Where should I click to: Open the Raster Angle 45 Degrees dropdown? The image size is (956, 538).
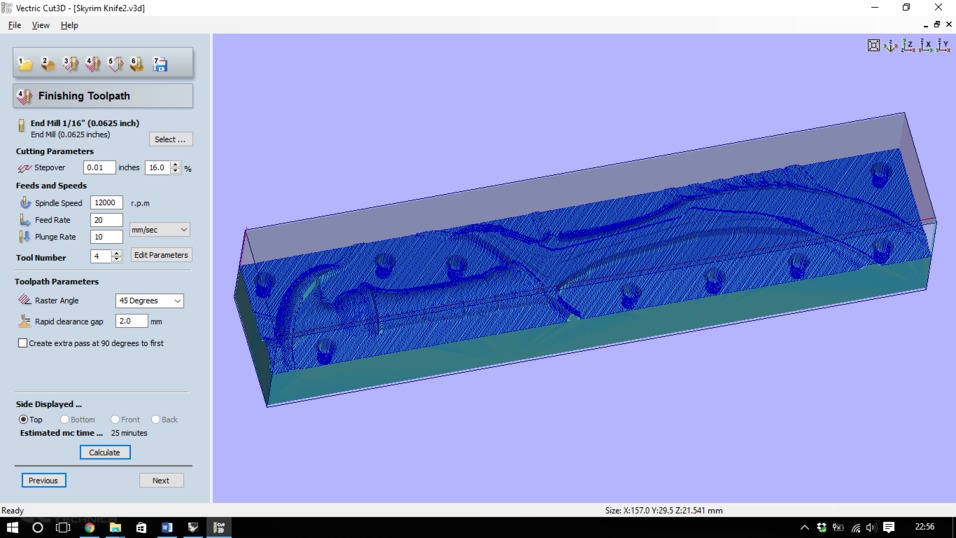pyautogui.click(x=149, y=301)
